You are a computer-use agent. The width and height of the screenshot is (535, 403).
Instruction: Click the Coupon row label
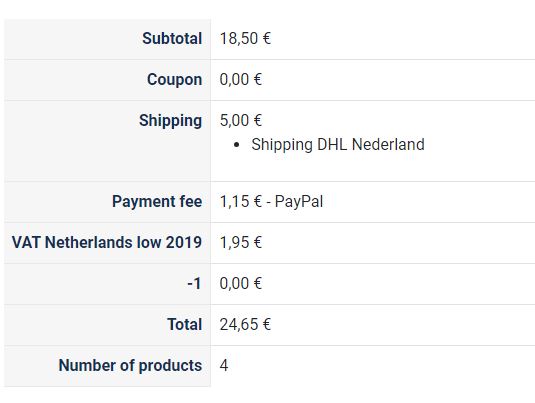174,80
